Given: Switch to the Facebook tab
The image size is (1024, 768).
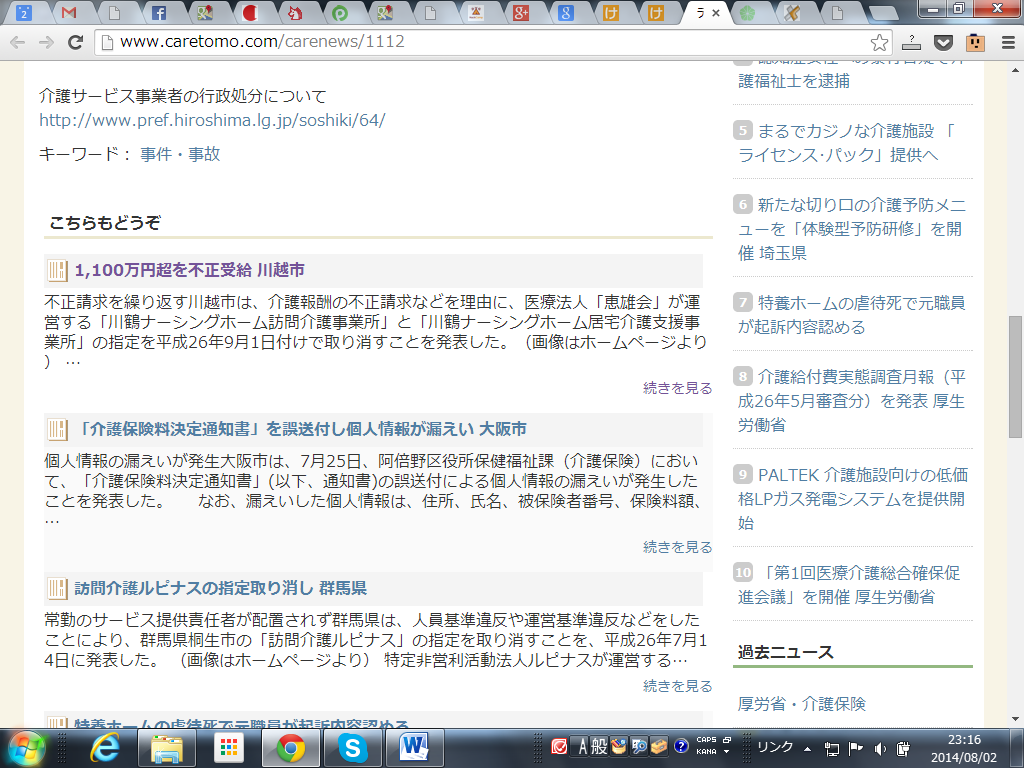Looking at the screenshot, I should click(159, 14).
